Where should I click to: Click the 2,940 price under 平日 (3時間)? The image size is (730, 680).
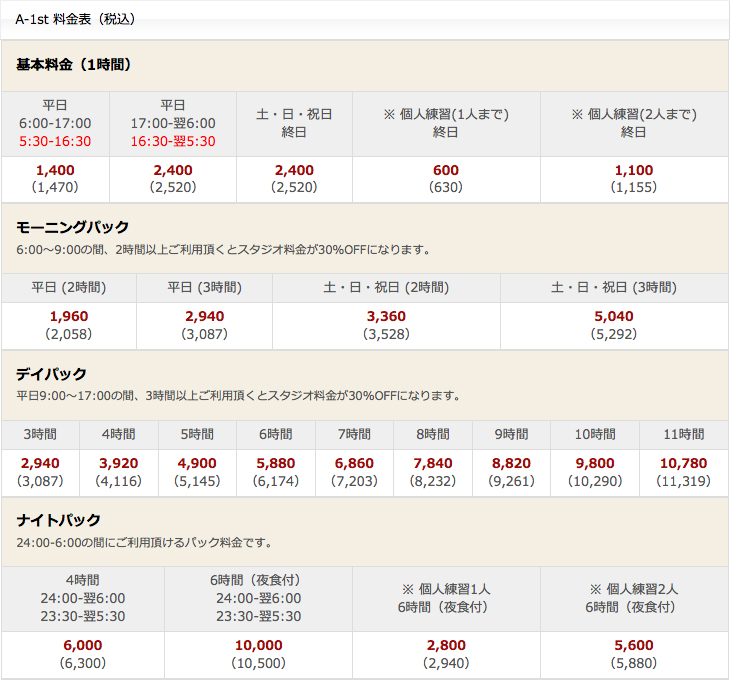point(204,316)
